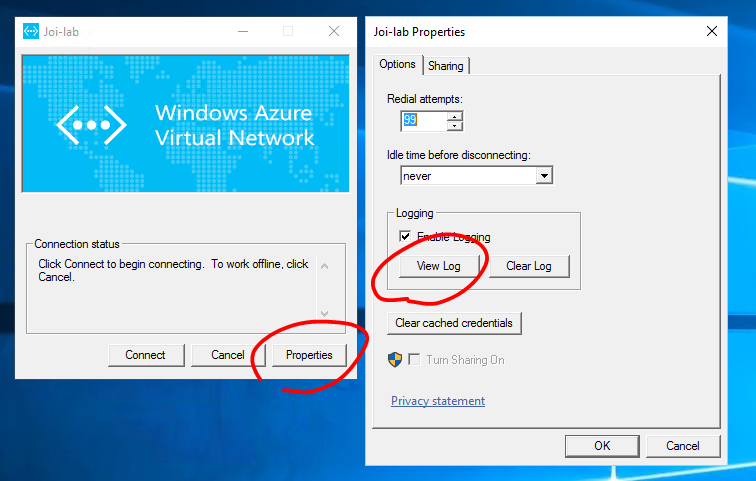Click the Joi-lab window title icon
The width and height of the screenshot is (756, 481).
click(31, 31)
